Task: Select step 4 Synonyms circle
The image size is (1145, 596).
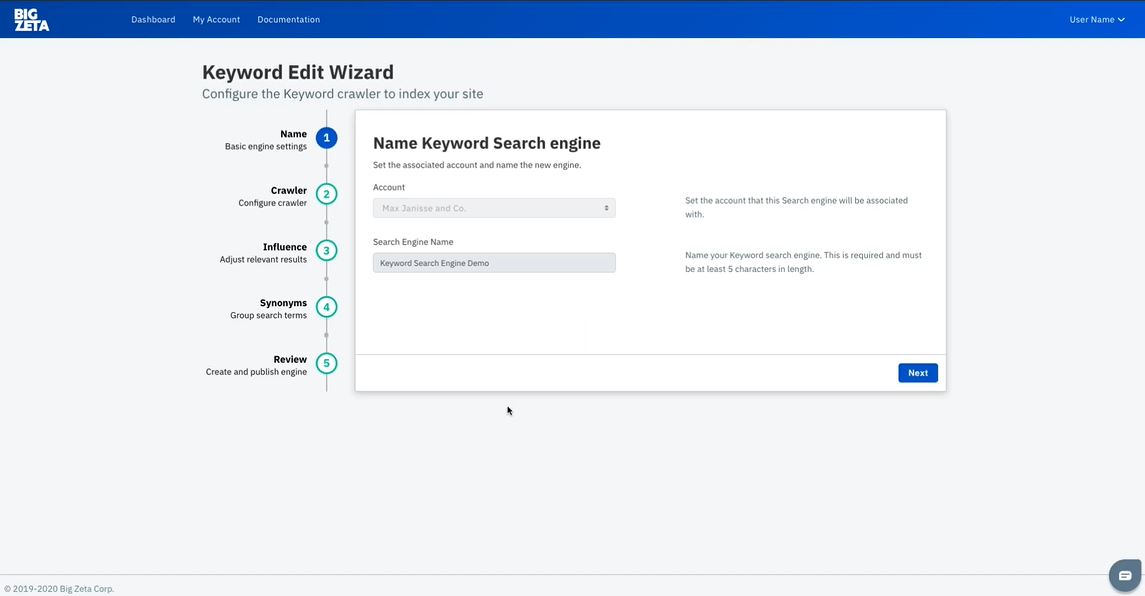Action: pos(326,307)
